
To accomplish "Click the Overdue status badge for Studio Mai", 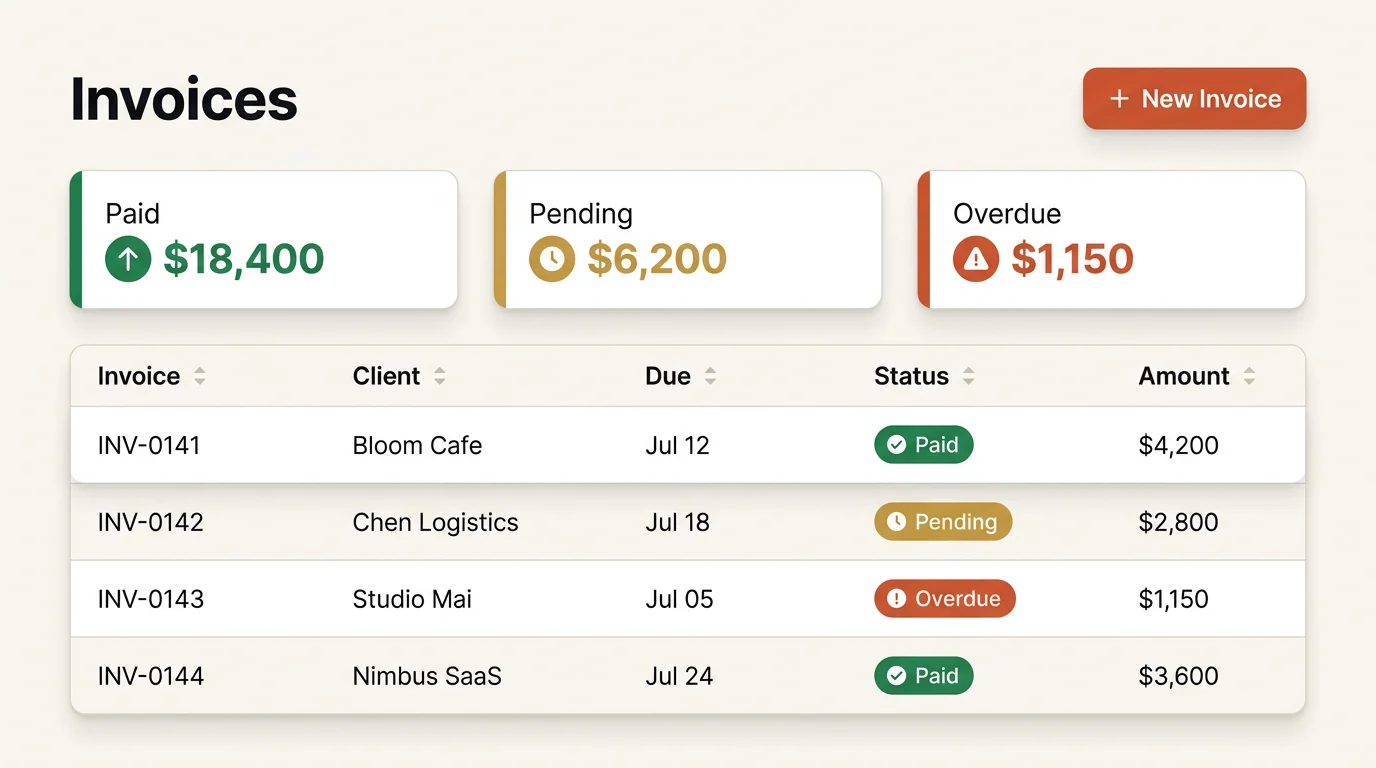I will [x=945, y=599].
